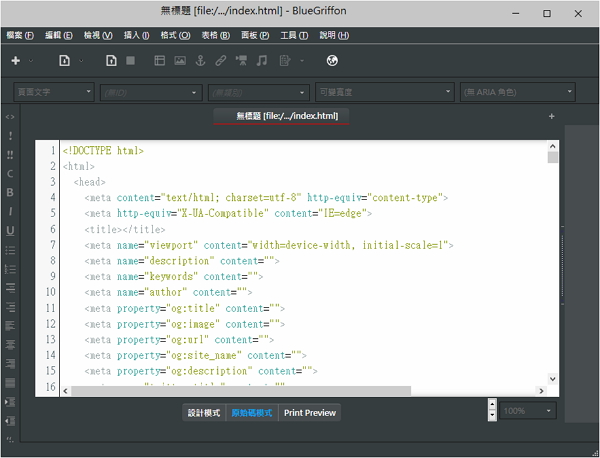600x458 pixels.
Task: Click the dotted grip at the sidebar bottom
Action: pyautogui.click(x=10, y=440)
